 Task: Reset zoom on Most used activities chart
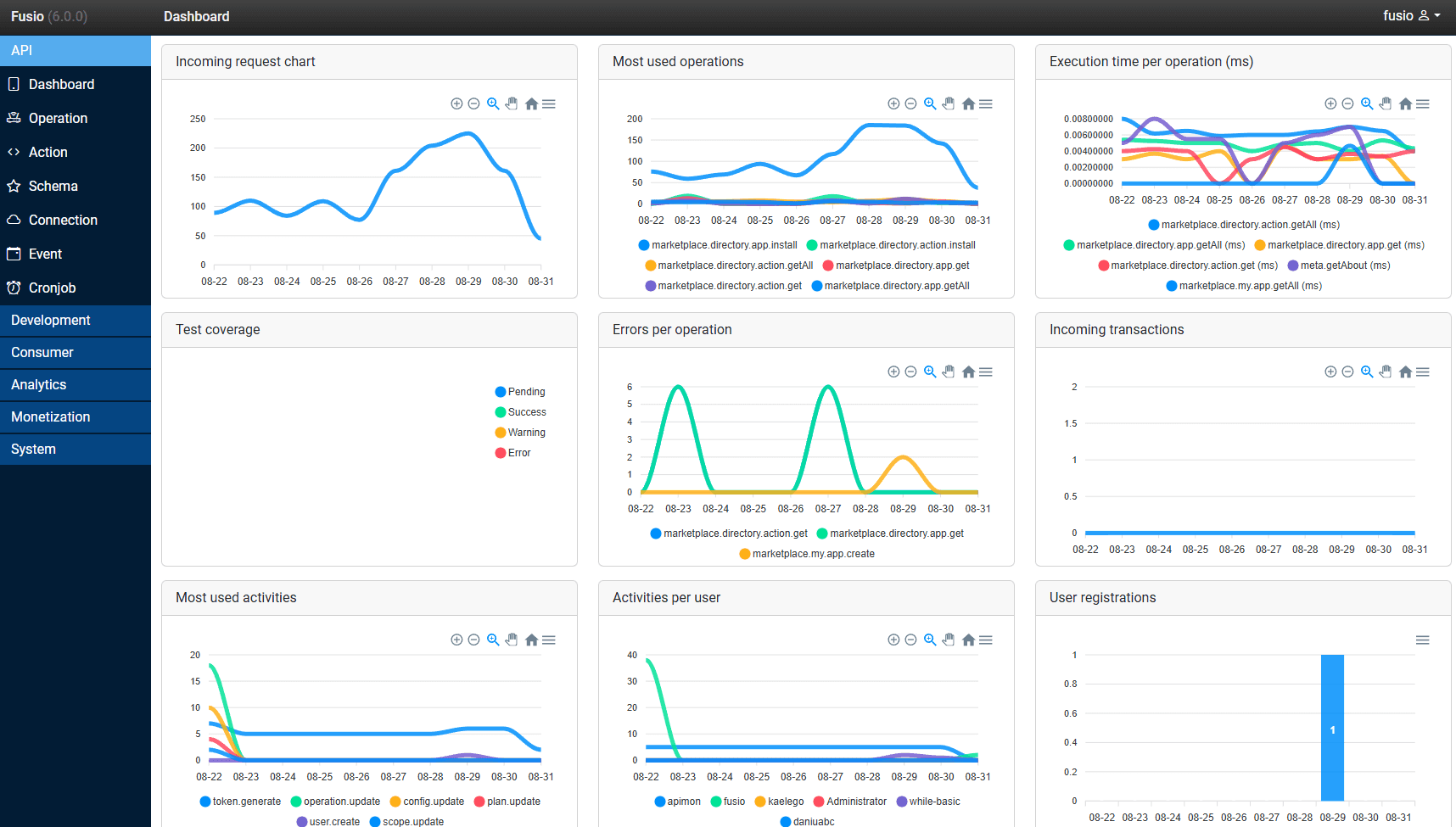pos(531,640)
